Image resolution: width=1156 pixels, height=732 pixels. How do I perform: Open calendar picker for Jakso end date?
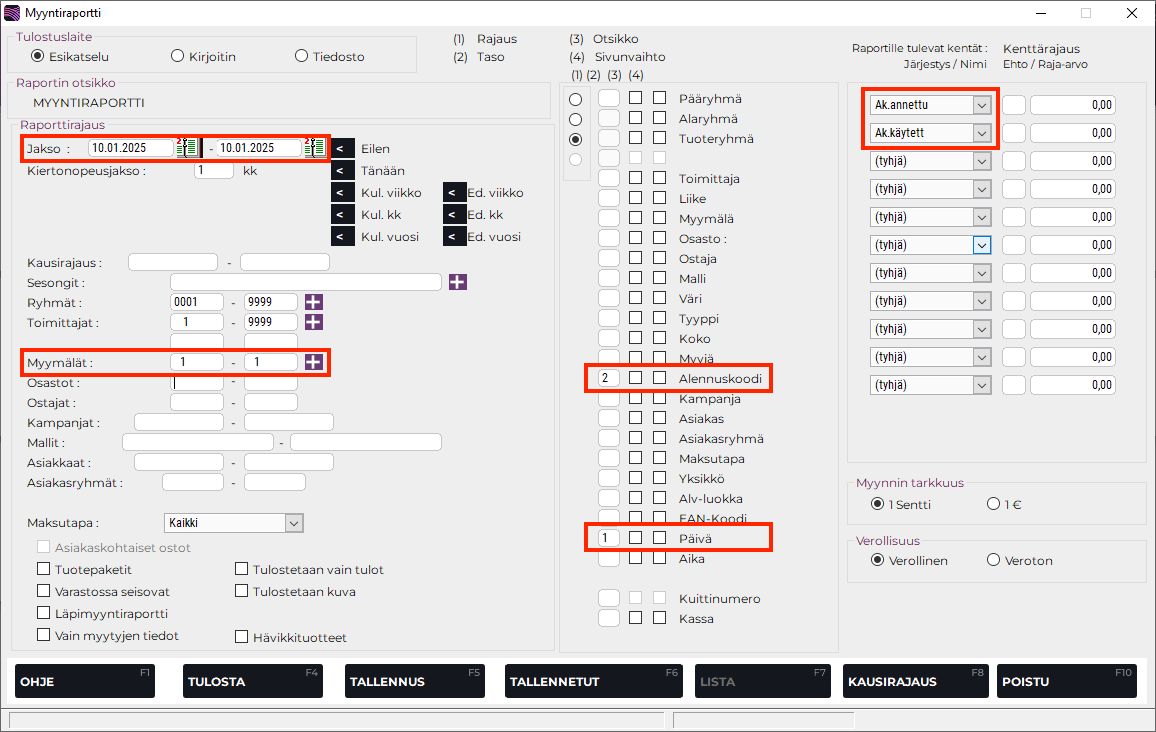click(315, 148)
